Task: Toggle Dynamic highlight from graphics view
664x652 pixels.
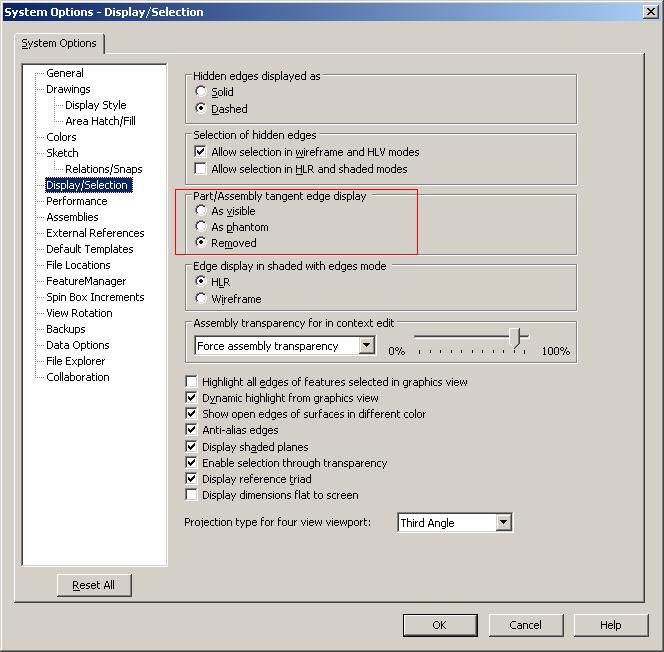Action: pyautogui.click(x=191, y=398)
